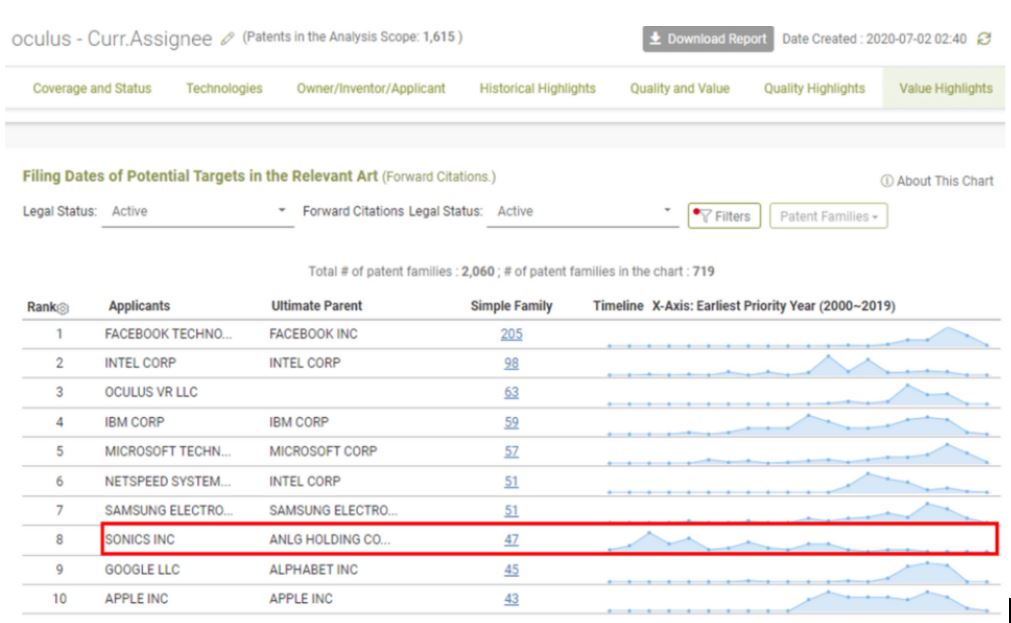1011x623 pixels.
Task: Open the 57 link for Microsoft
Action: tap(511, 451)
